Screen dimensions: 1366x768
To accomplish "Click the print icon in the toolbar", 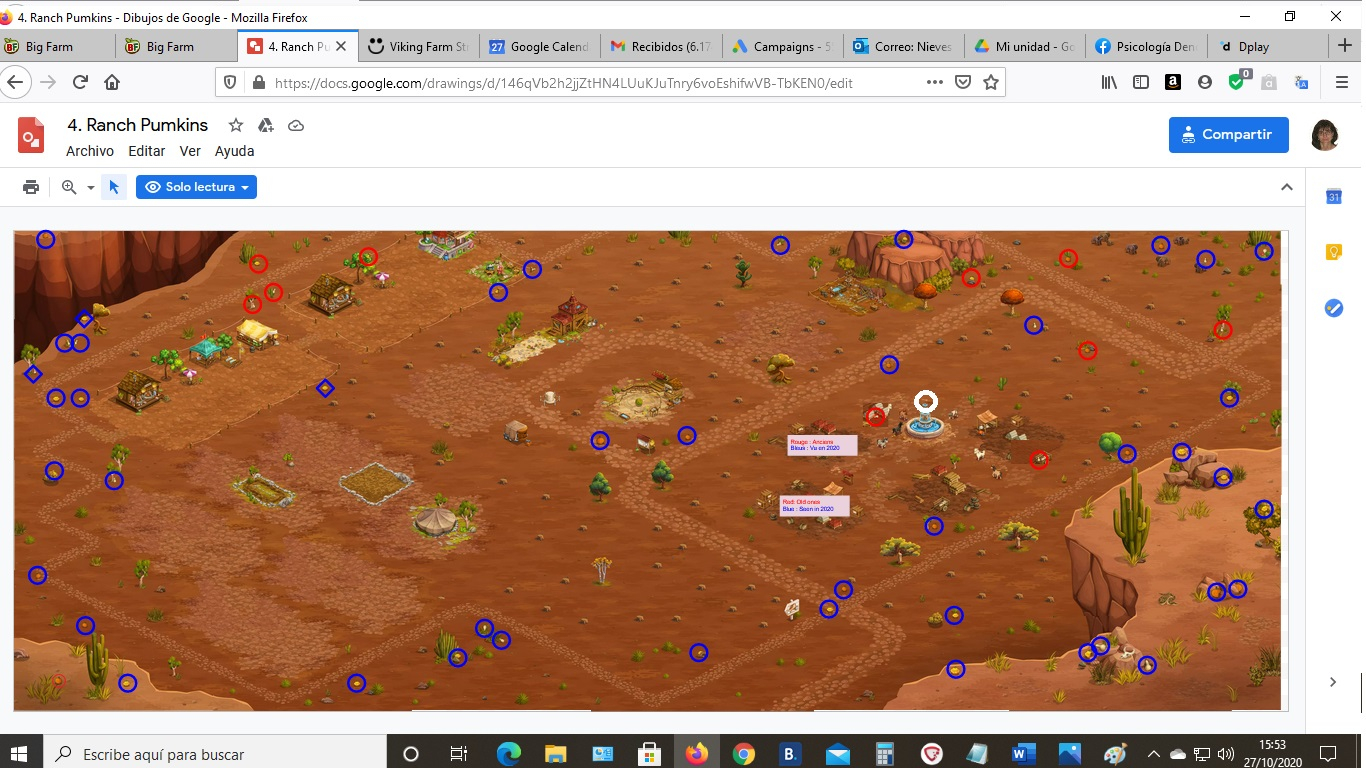I will (31, 187).
